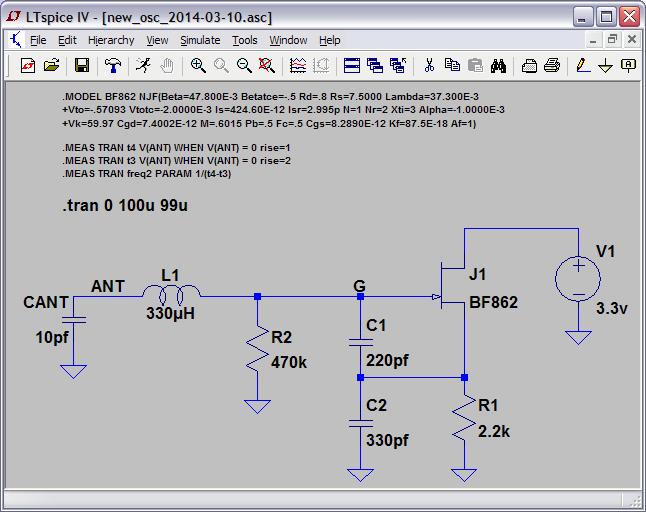Select the Pan magnifier icon
Viewport: 646px width, 512px height.
coord(221,65)
